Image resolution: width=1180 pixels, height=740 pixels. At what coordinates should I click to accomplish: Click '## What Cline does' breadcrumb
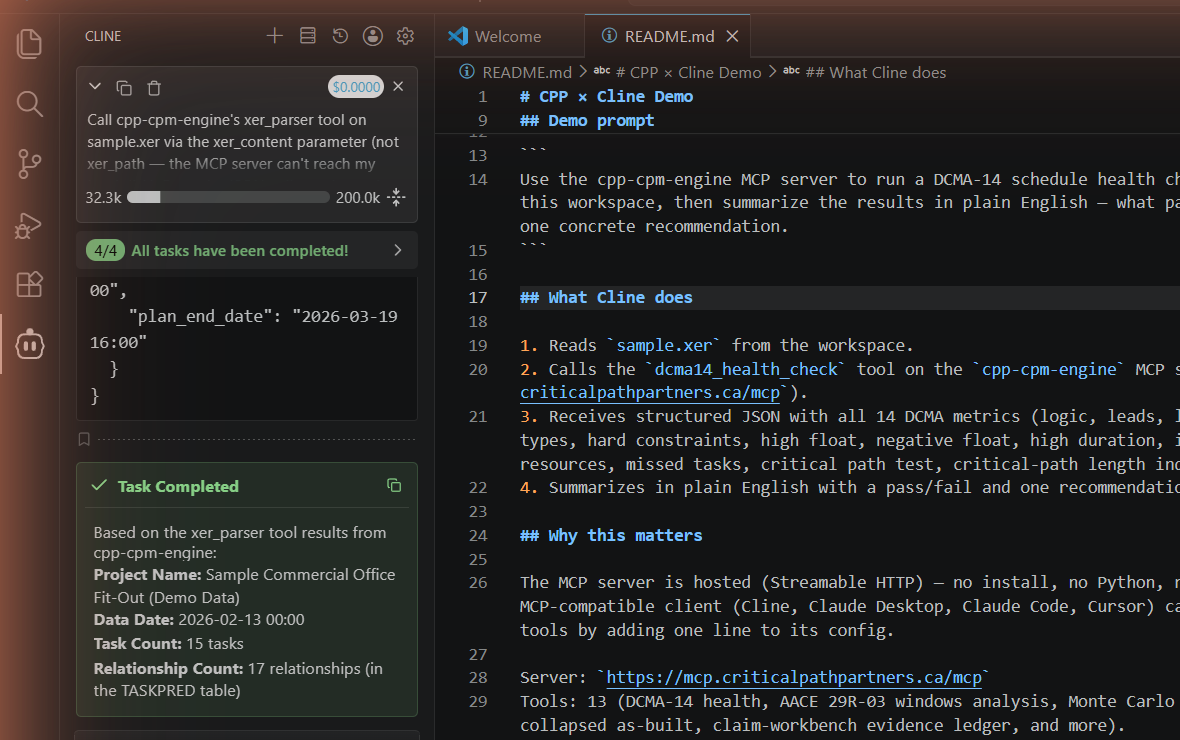[876, 72]
